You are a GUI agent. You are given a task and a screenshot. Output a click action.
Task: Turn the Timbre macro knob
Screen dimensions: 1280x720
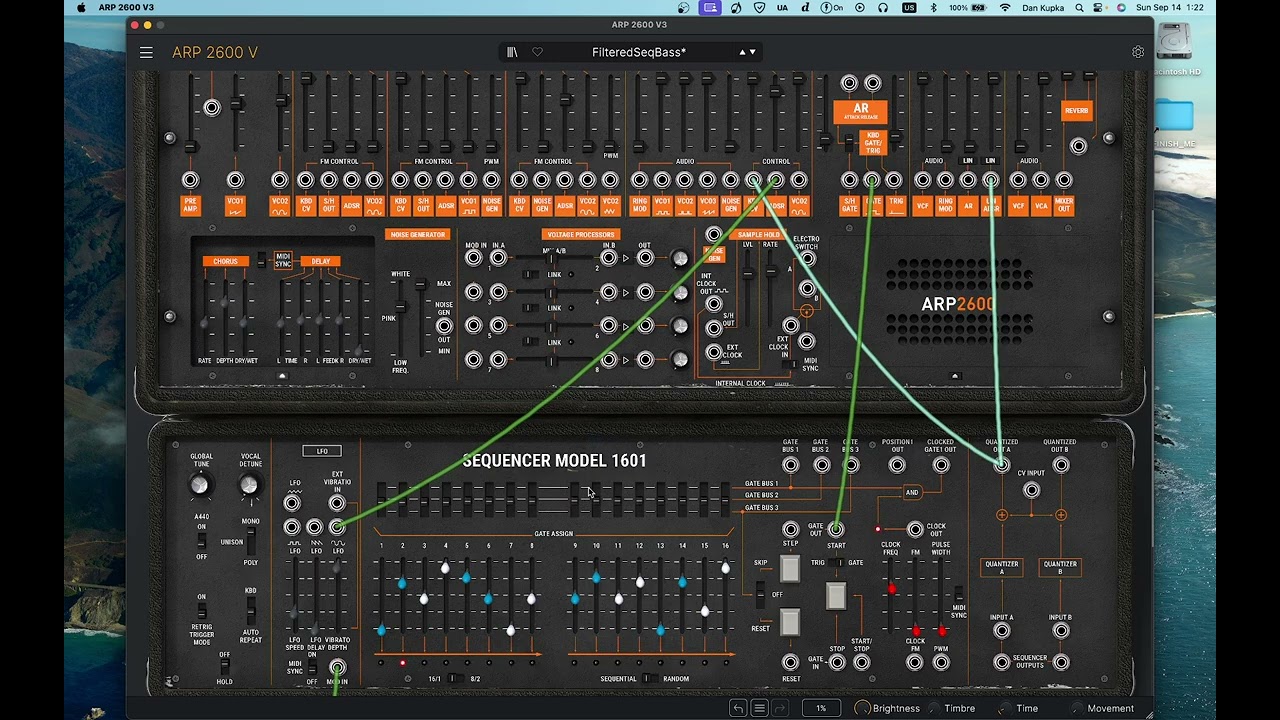(x=934, y=708)
